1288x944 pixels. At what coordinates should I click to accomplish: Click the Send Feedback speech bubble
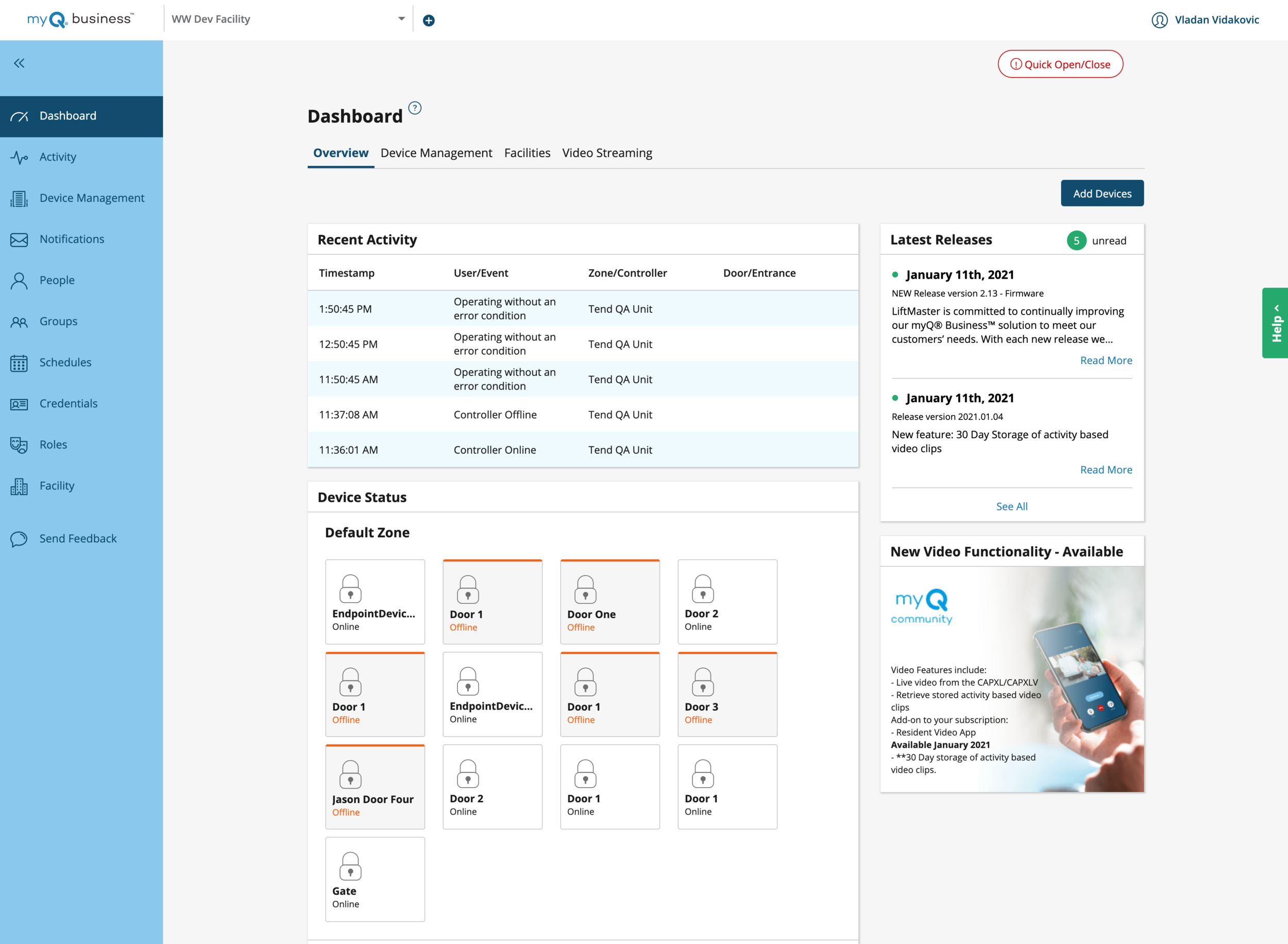pyautogui.click(x=19, y=539)
